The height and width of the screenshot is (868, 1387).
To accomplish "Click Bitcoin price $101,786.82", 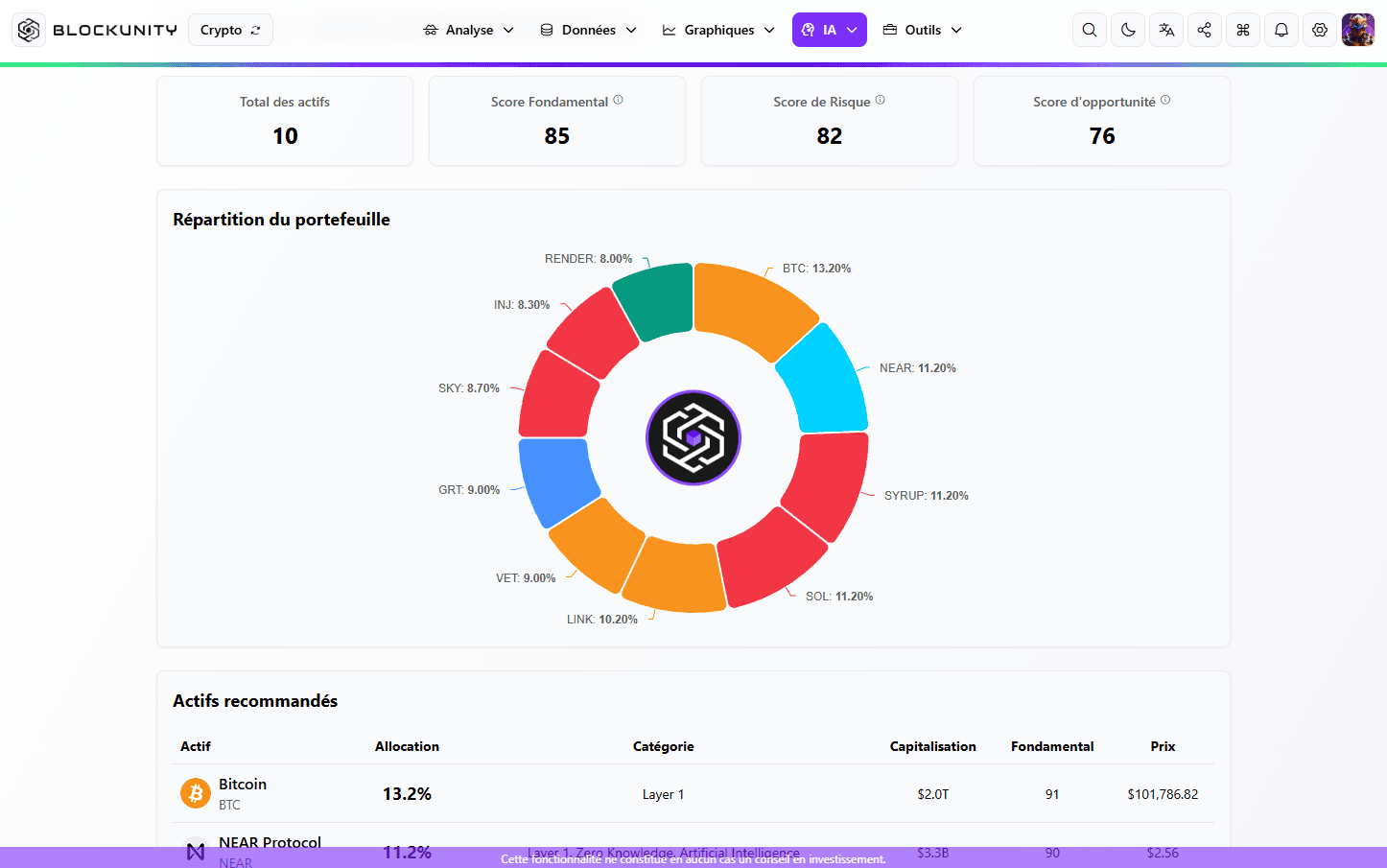I will (1163, 794).
